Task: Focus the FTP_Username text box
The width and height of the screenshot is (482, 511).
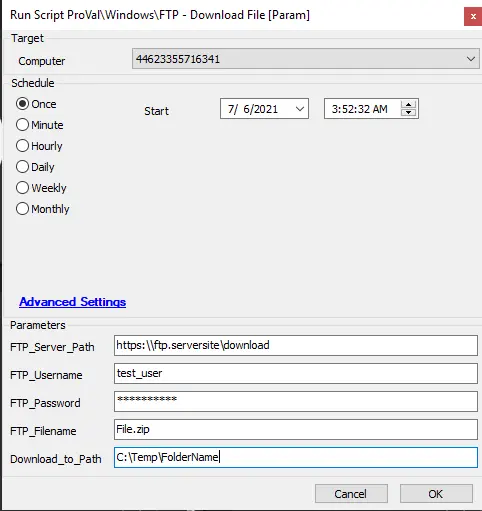Action: pos(296,374)
